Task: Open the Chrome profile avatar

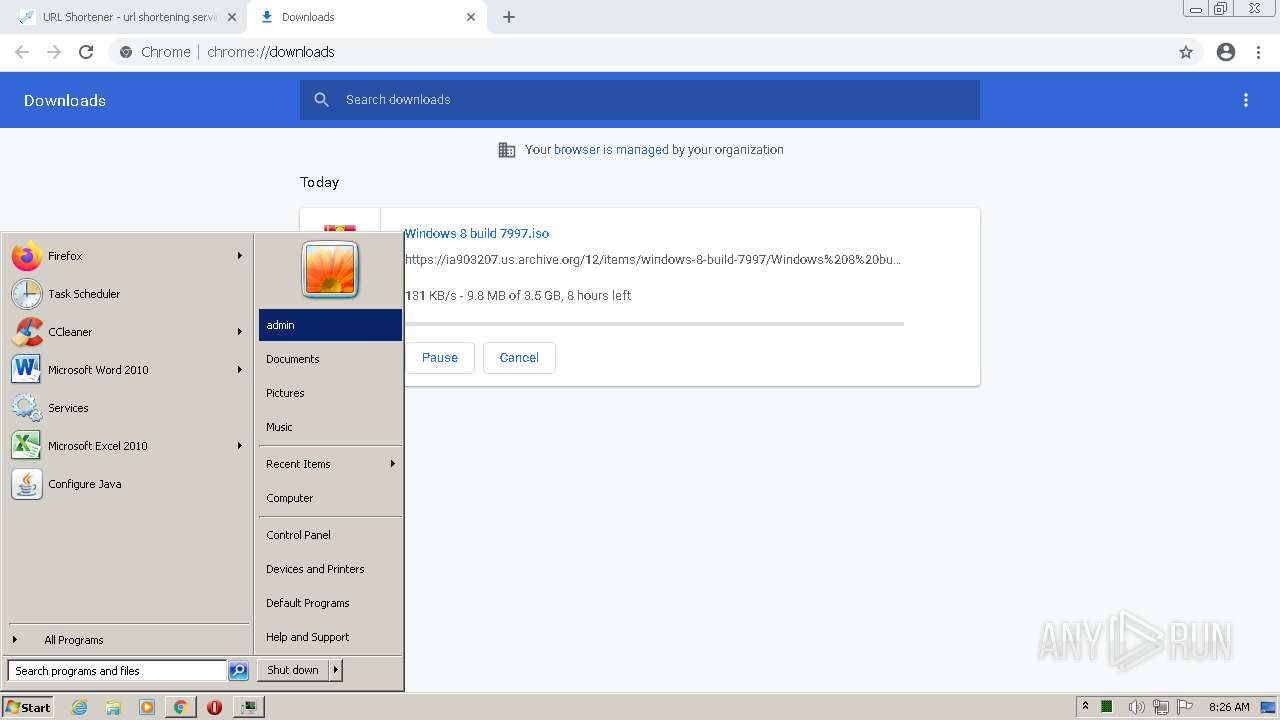Action: coord(1226,52)
